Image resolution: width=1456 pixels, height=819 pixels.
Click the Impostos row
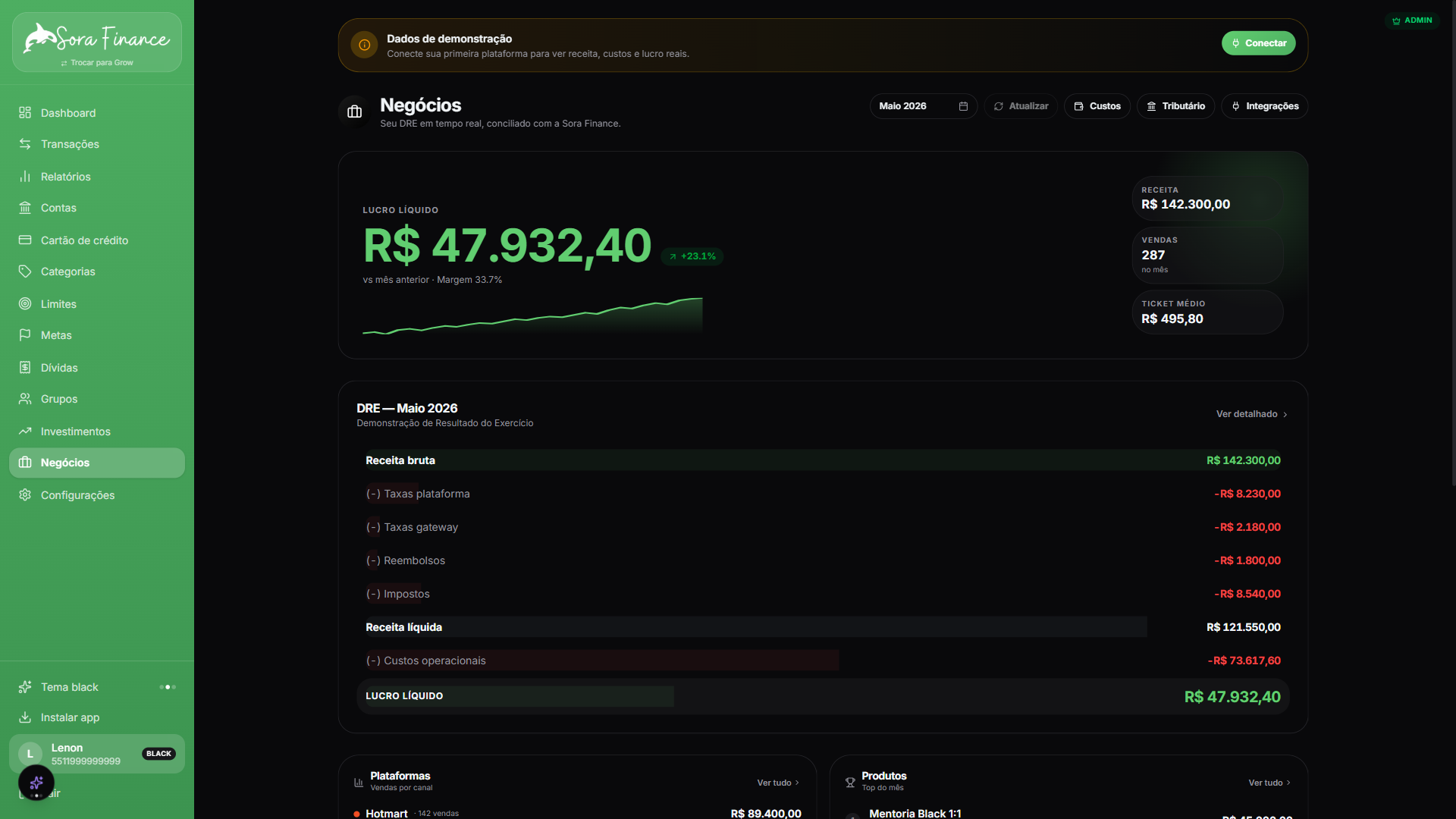(823, 594)
